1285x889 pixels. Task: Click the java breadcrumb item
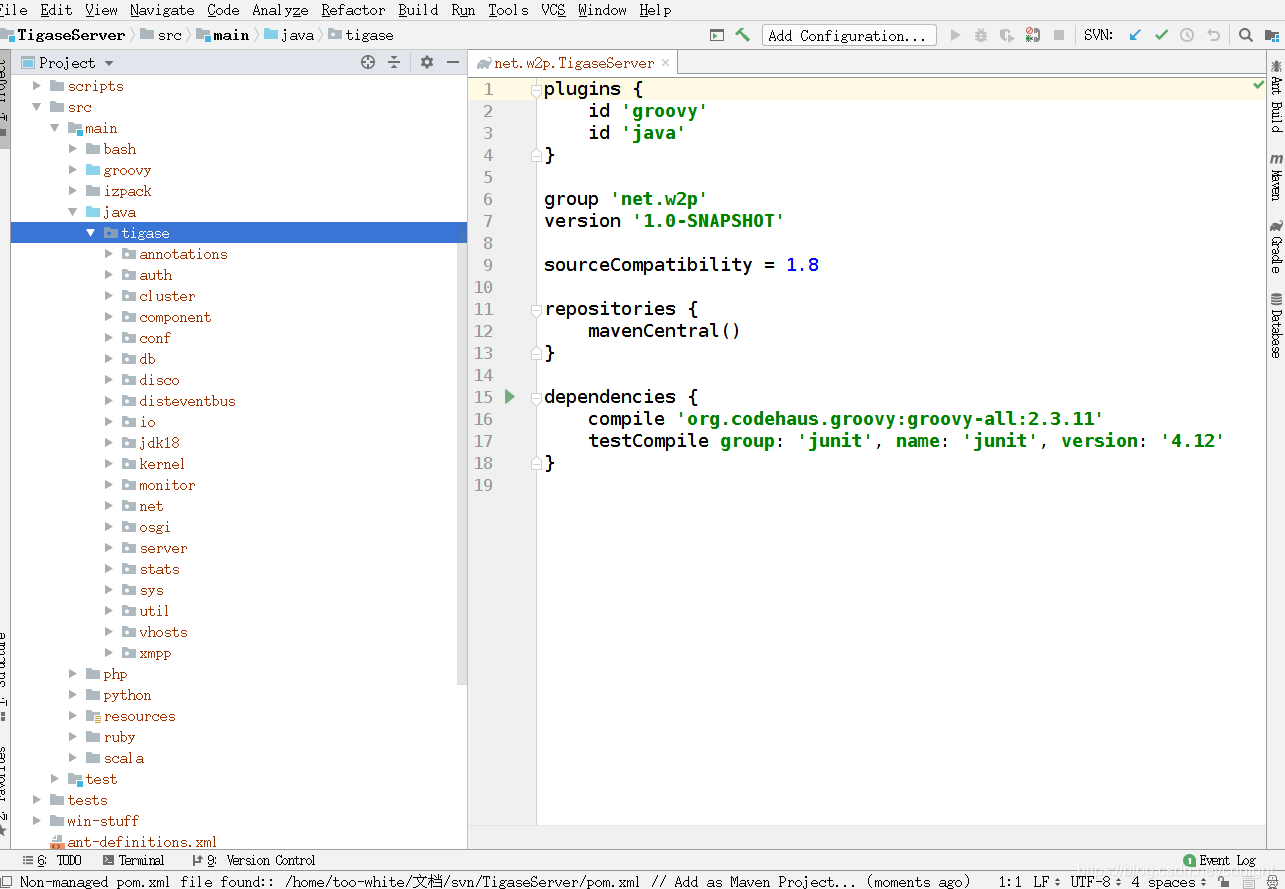coord(289,35)
